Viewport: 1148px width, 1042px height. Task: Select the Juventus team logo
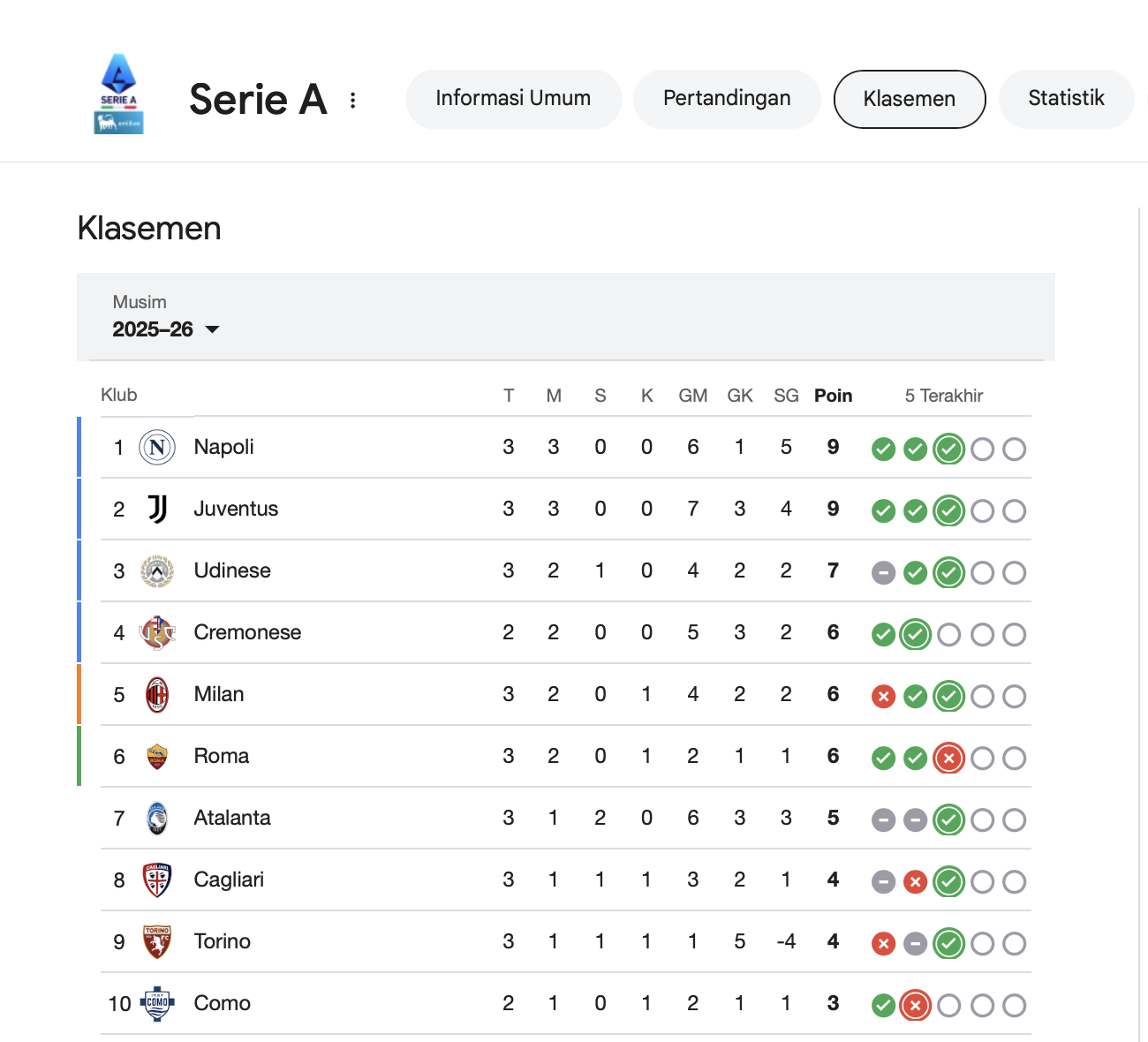(x=157, y=510)
